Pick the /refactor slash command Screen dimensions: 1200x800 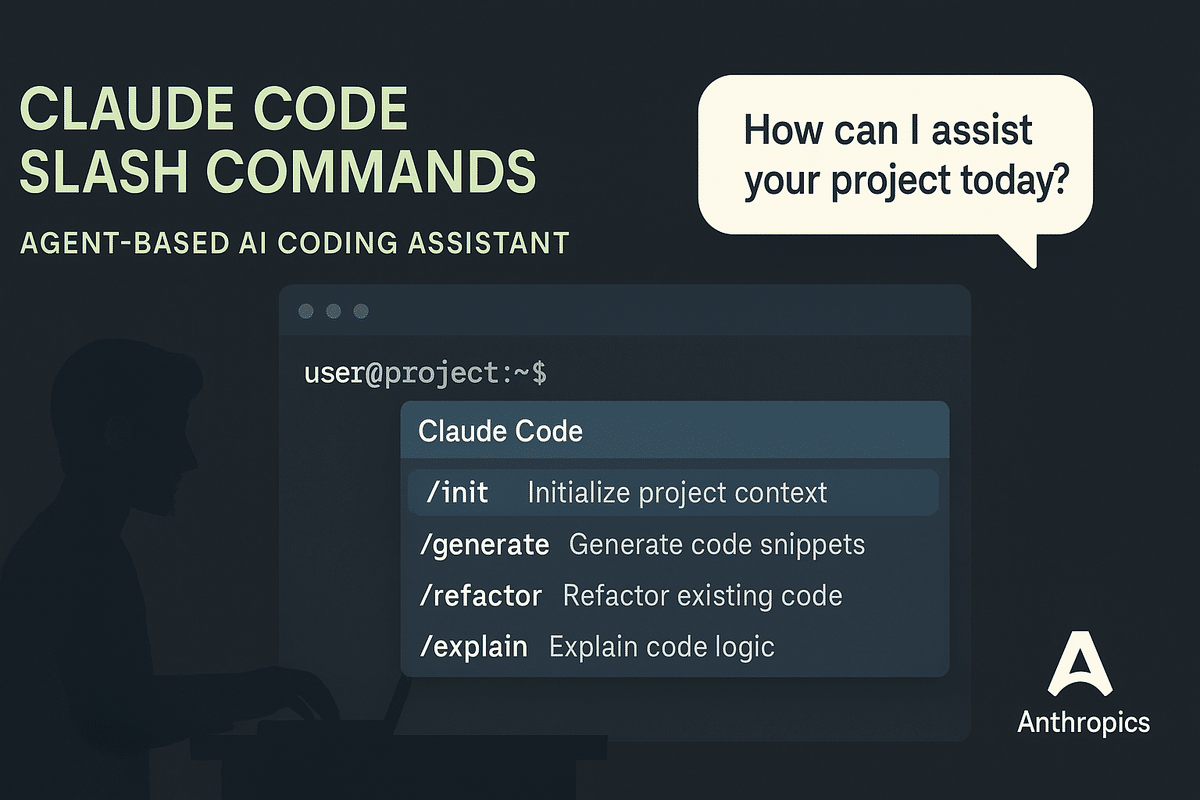(480, 596)
